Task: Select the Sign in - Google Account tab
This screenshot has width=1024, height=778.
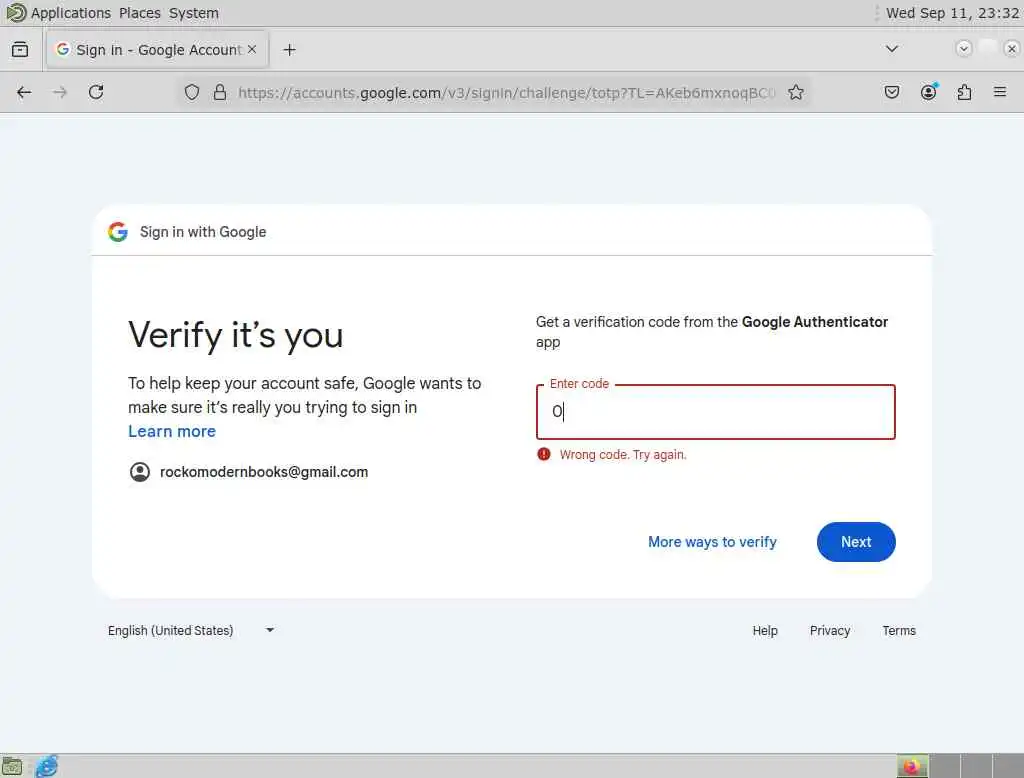Action: point(157,50)
